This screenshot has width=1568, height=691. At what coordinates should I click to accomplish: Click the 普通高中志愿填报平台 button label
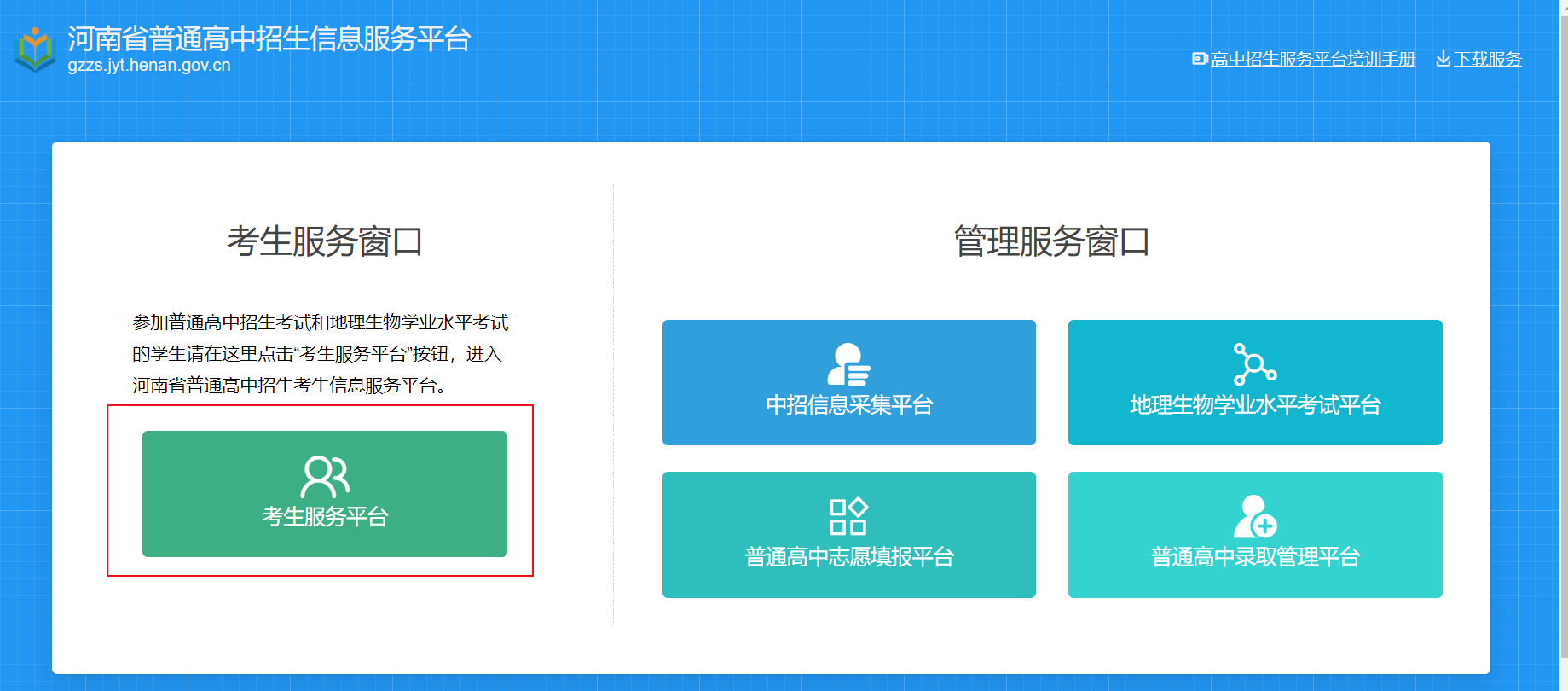[x=849, y=557]
